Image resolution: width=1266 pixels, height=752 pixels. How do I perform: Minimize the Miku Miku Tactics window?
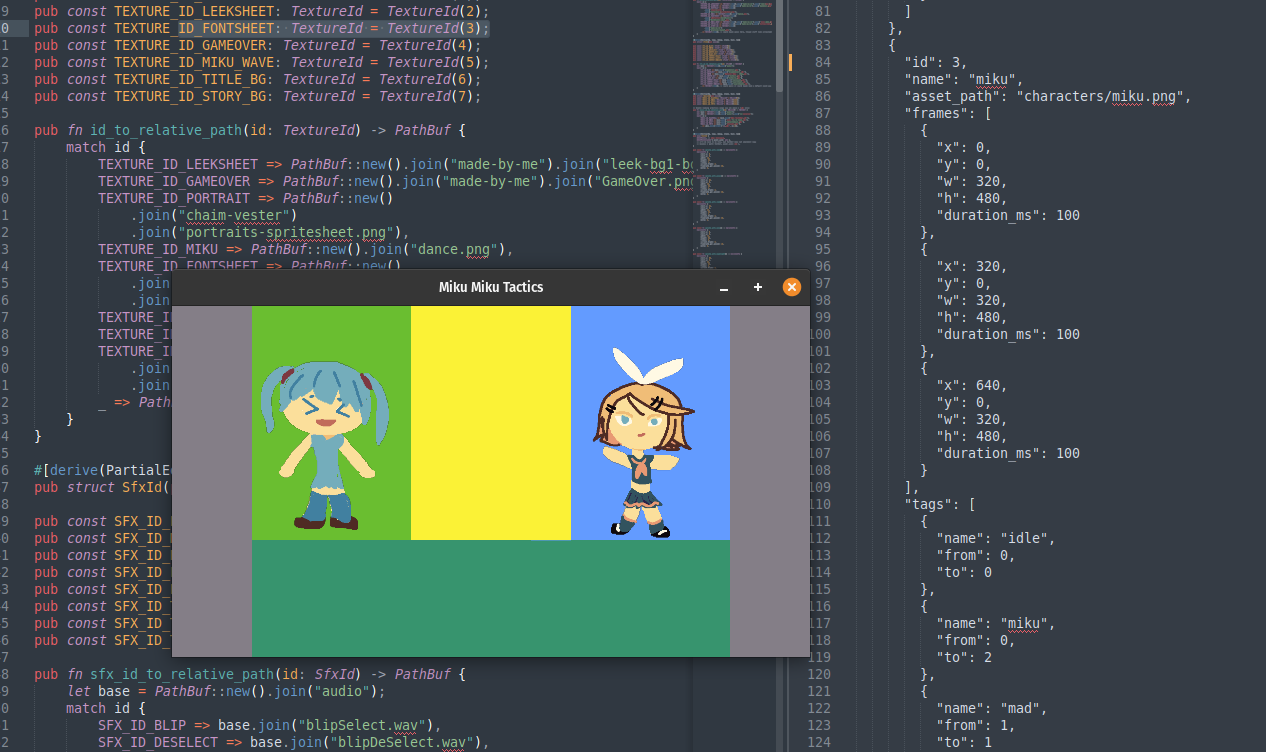724,287
